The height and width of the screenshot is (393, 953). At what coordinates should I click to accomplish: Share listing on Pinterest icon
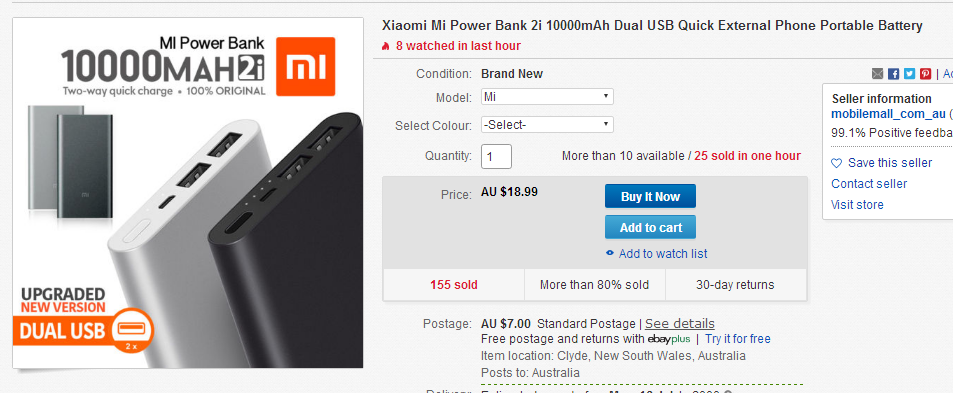tap(925, 73)
